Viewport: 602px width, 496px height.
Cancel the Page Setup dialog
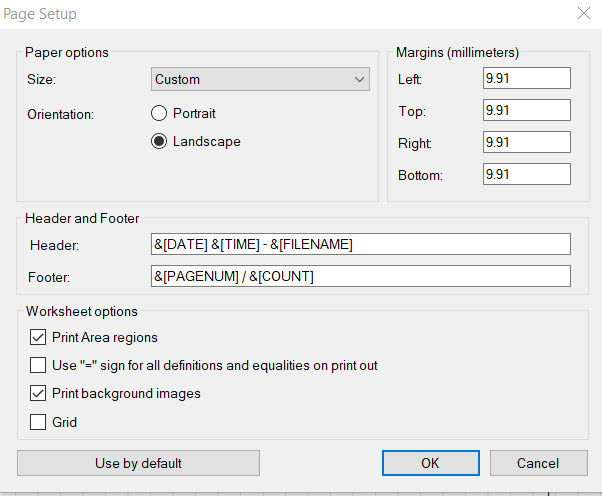[538, 463]
